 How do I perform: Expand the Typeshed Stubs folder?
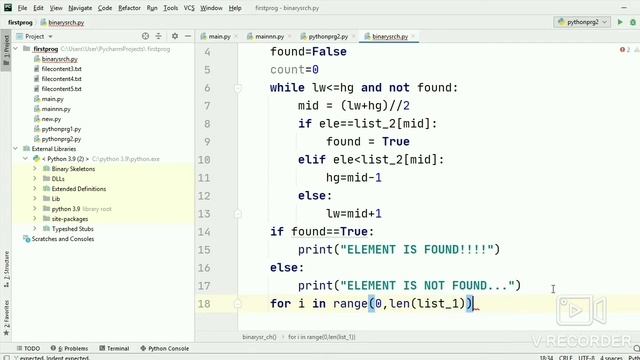35,229
